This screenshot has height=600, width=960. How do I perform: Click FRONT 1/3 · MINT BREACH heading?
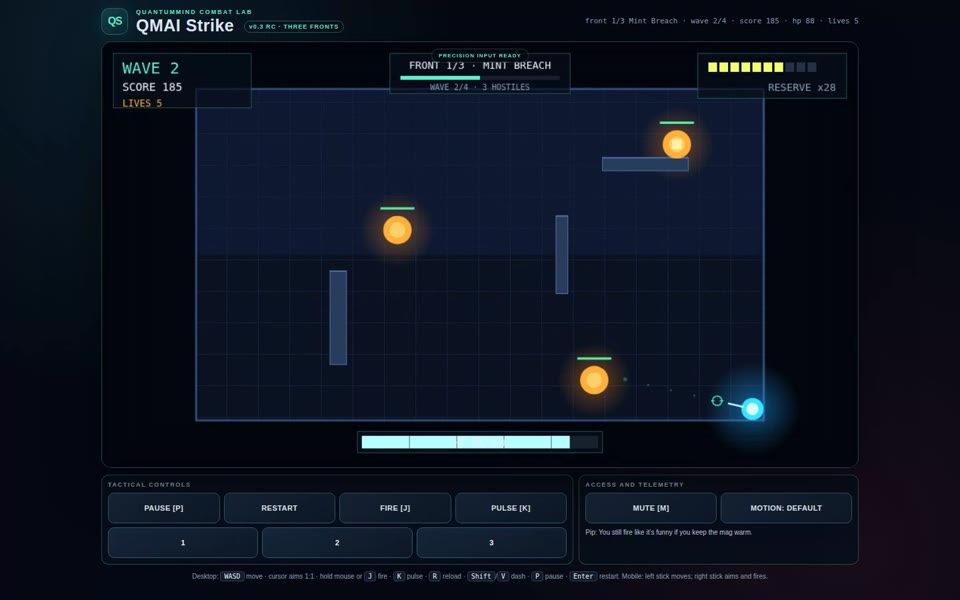click(480, 66)
